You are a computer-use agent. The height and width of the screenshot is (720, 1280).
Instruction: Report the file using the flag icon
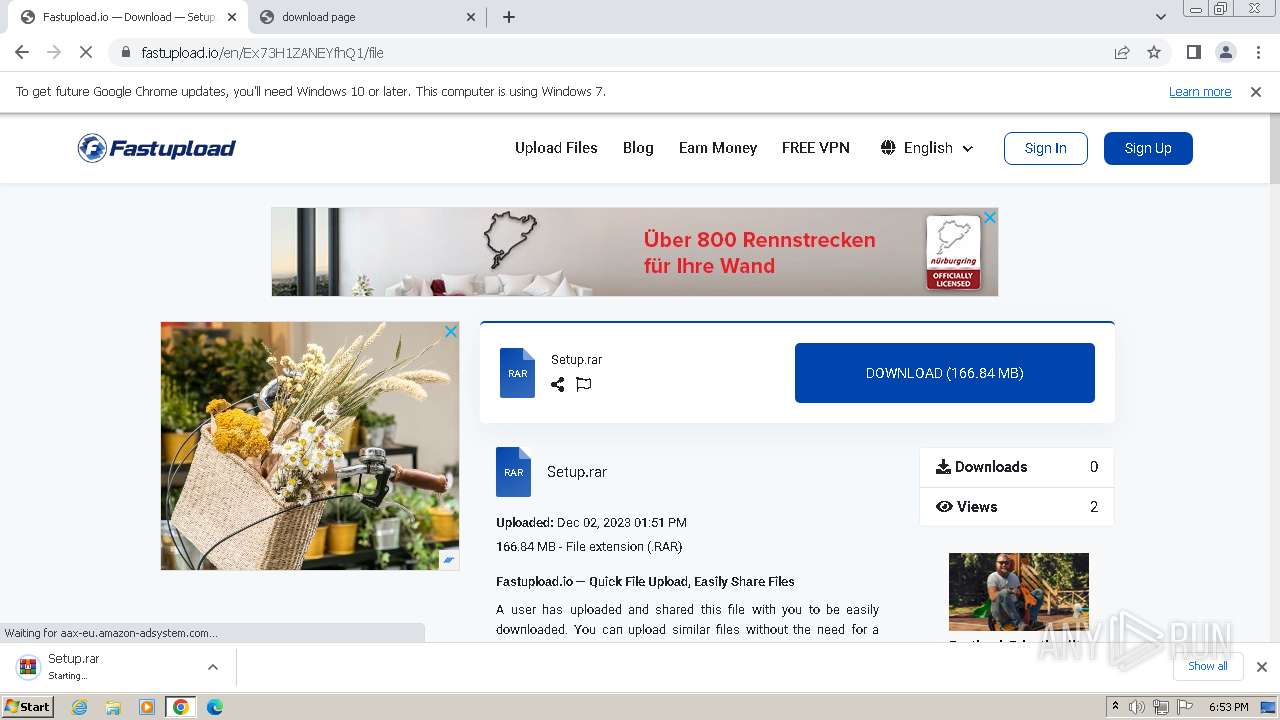click(x=584, y=384)
